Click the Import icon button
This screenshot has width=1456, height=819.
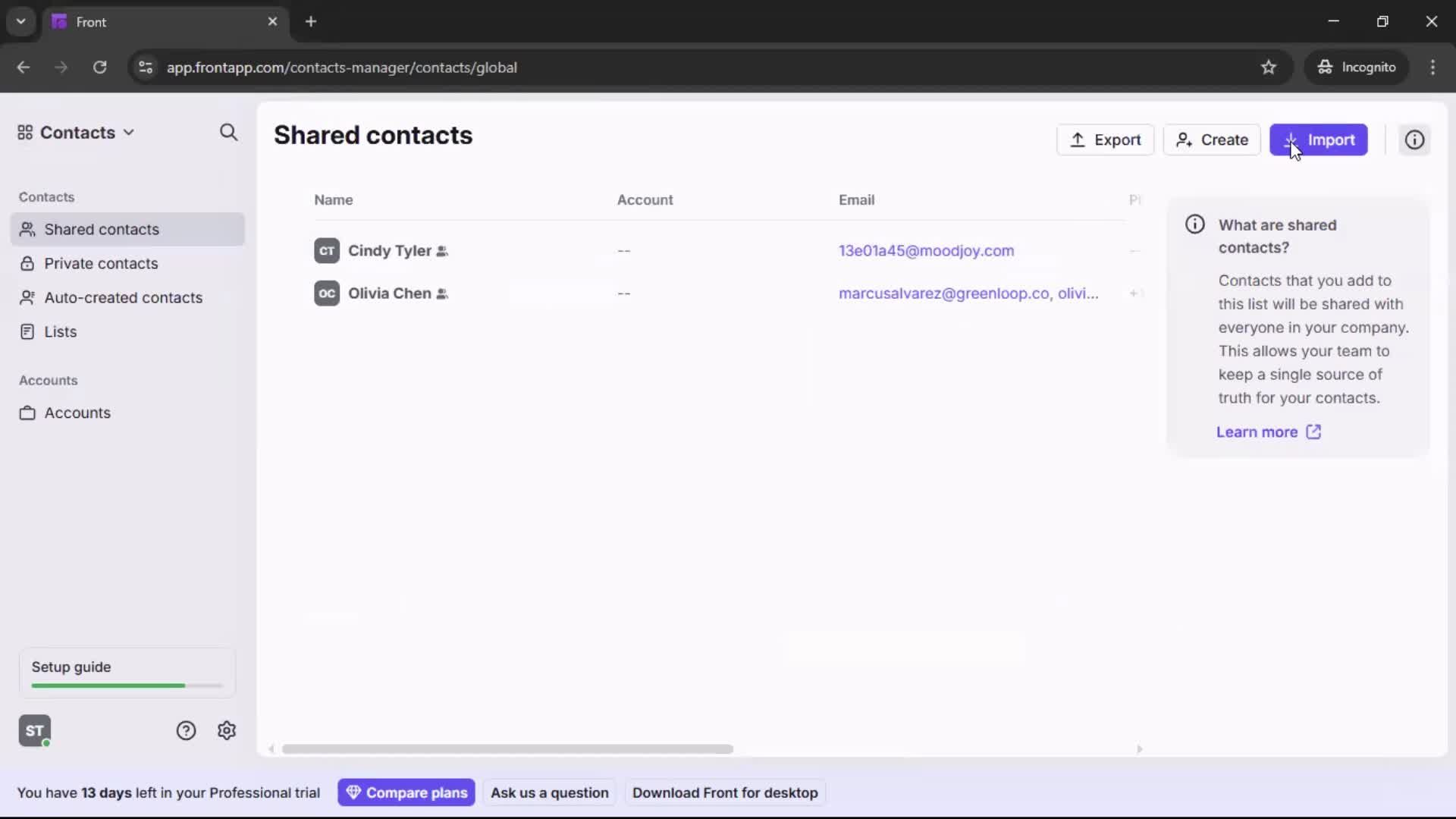pos(1292,140)
